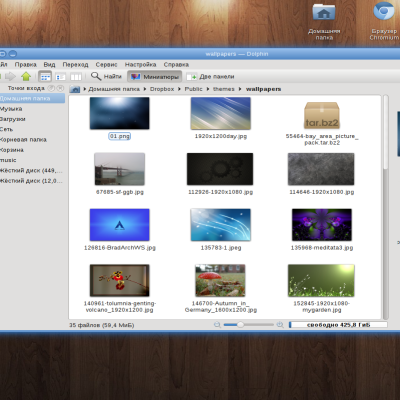Select the 135968-meditata3.jpg purple thumbnail
Image resolution: width=400 pixels, height=400 pixels.
click(322, 225)
